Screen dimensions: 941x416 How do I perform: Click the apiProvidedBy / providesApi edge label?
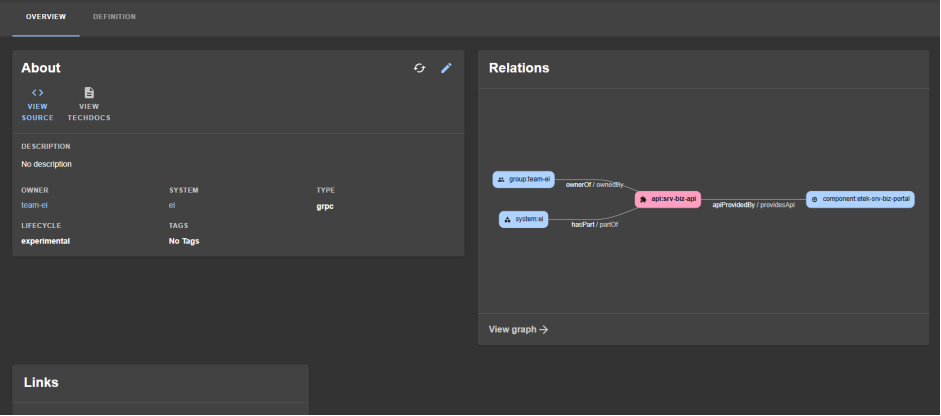[753, 204]
